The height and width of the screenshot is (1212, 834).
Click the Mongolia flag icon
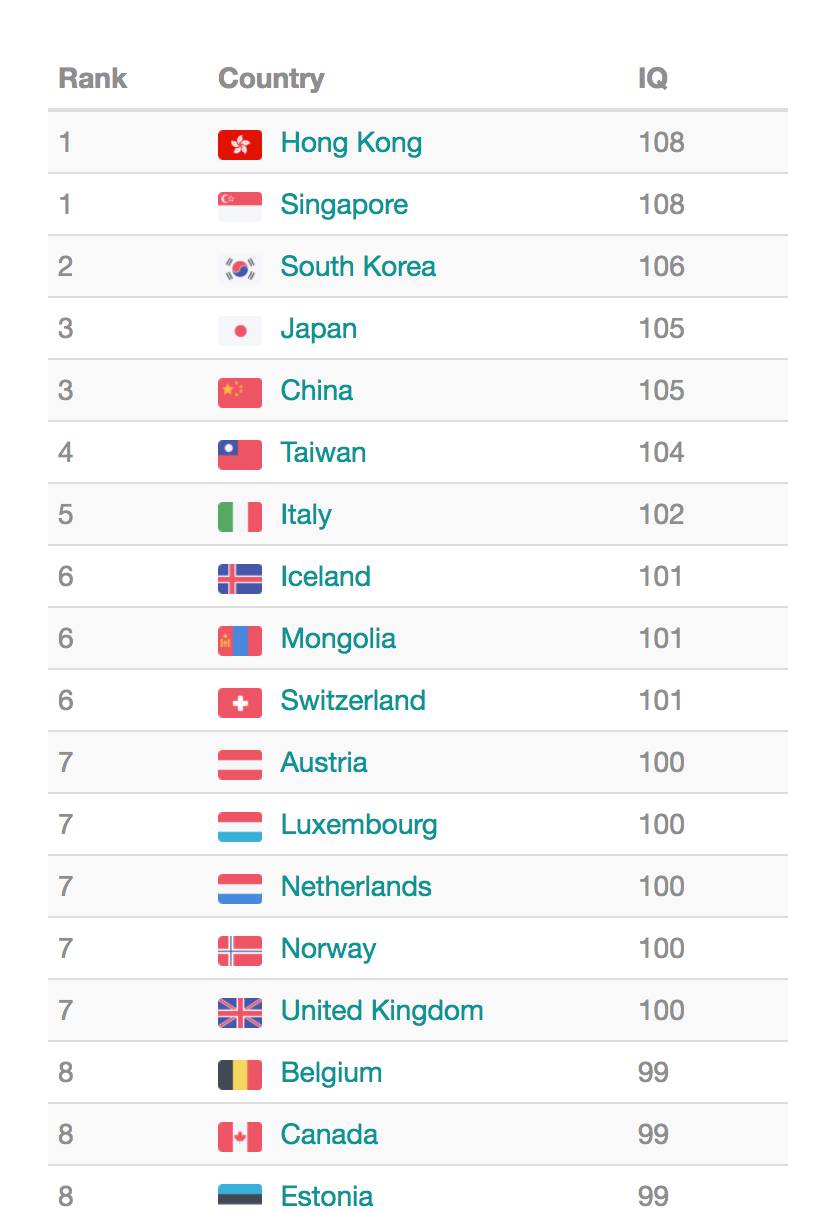[240, 640]
